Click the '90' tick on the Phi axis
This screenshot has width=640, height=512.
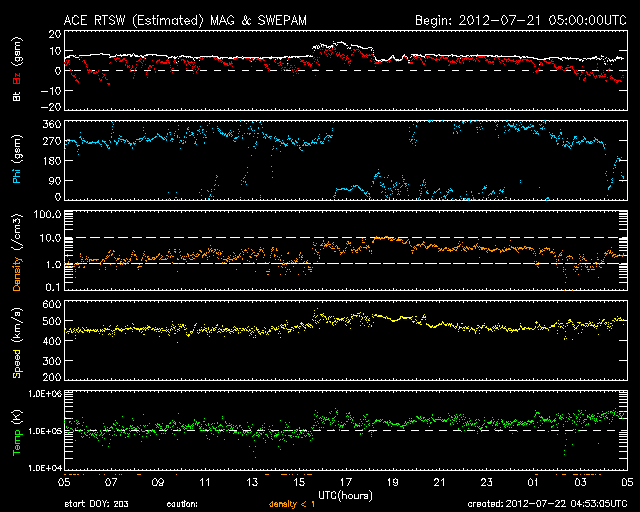point(55,180)
